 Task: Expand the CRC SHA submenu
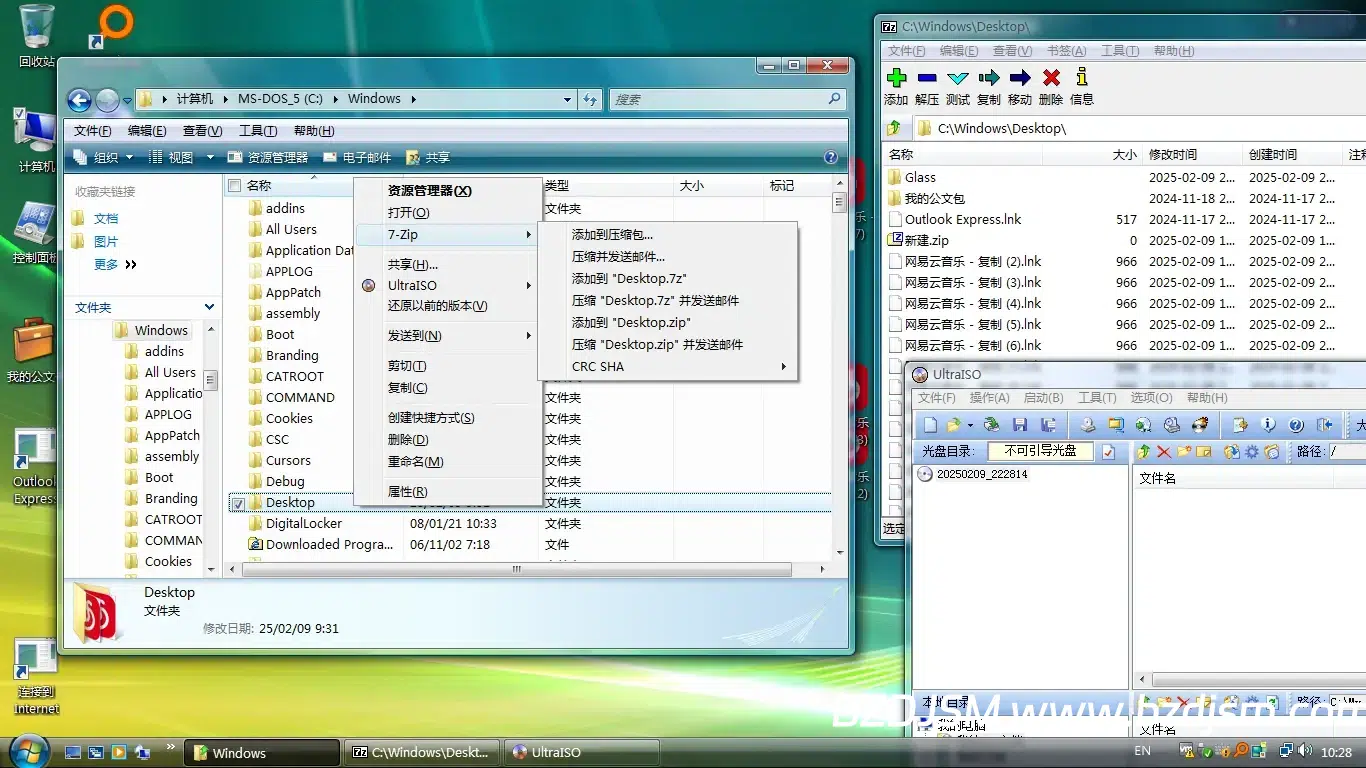(666, 367)
